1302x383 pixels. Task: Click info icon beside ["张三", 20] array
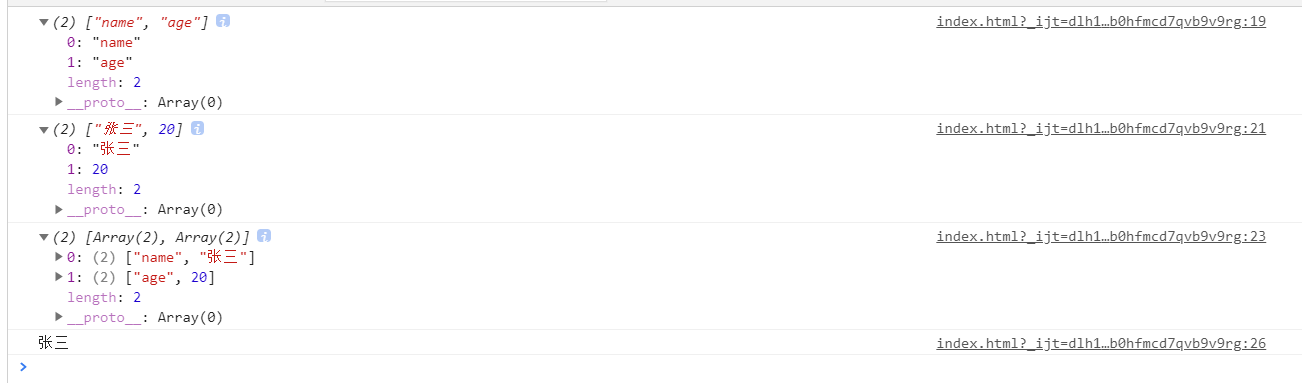[x=197, y=129]
